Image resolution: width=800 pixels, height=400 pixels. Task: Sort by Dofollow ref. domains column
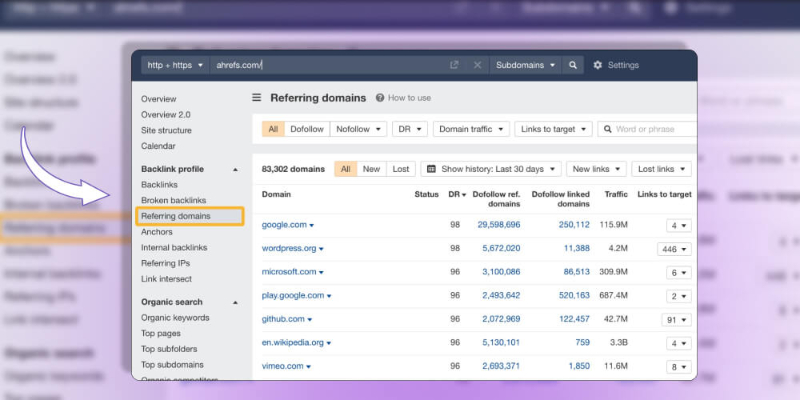496,199
